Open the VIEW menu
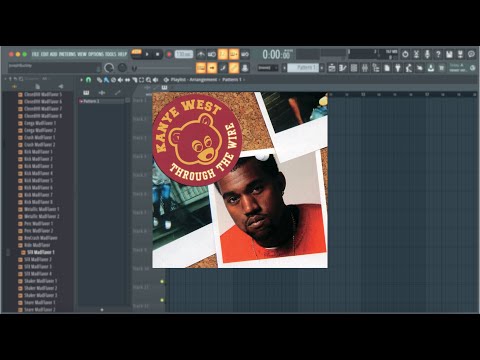Image resolution: width=480 pixels, height=360 pixels. [x=82, y=54]
